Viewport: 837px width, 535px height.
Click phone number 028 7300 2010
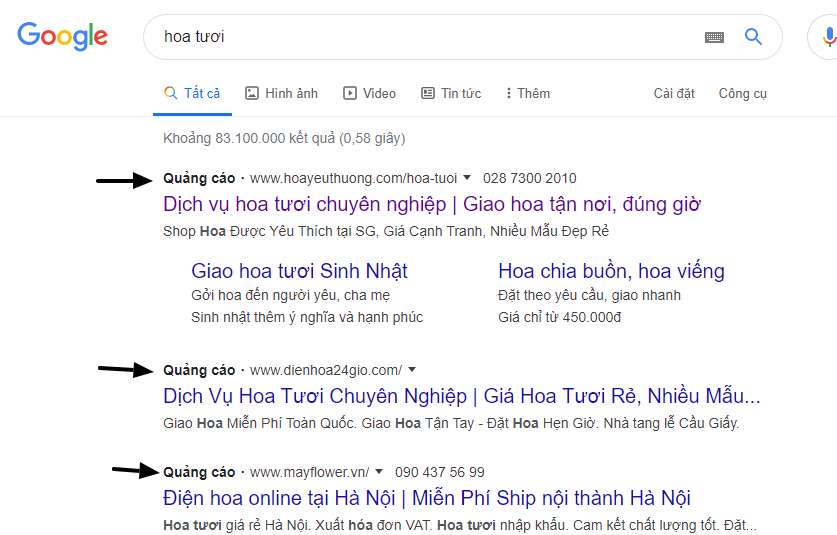(x=530, y=178)
